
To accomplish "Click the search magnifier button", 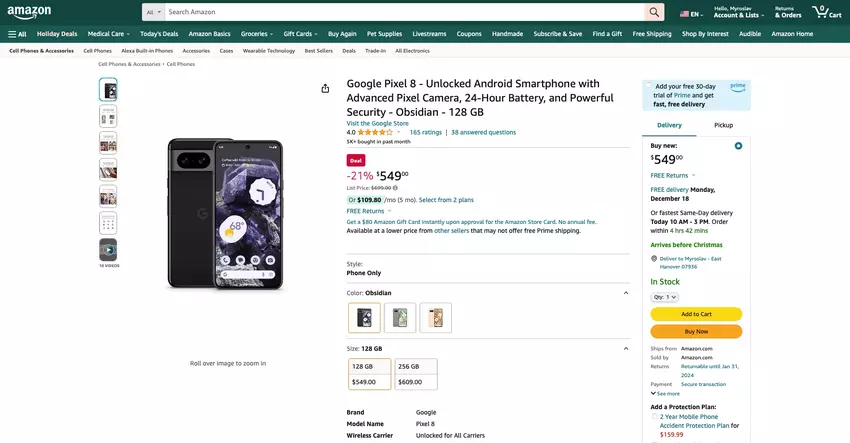I will click(x=654, y=12).
